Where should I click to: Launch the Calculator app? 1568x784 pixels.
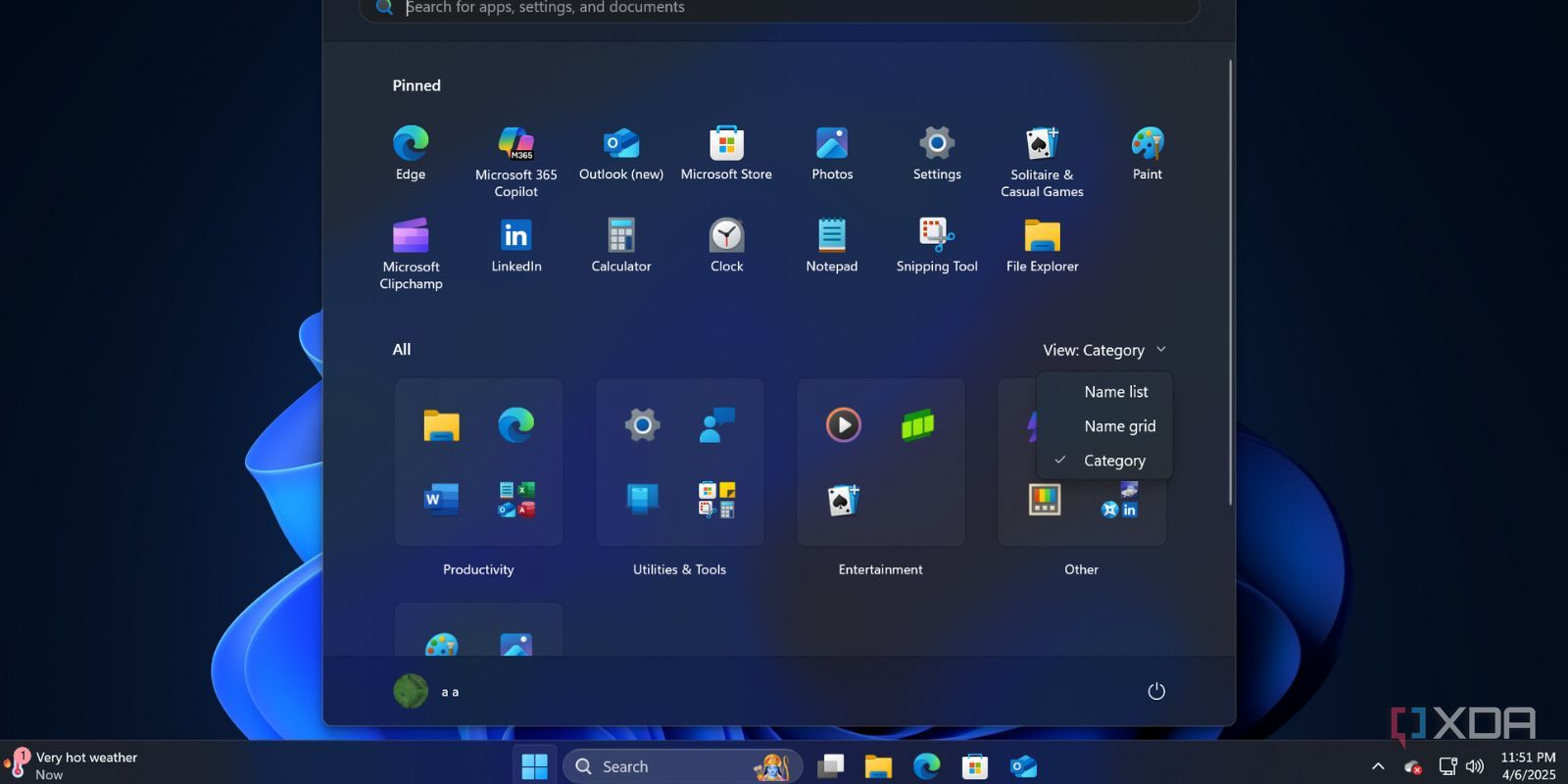coord(621,246)
